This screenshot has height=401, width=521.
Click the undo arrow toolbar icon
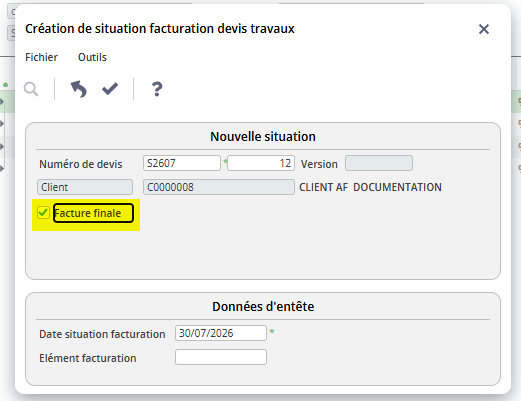[79, 89]
